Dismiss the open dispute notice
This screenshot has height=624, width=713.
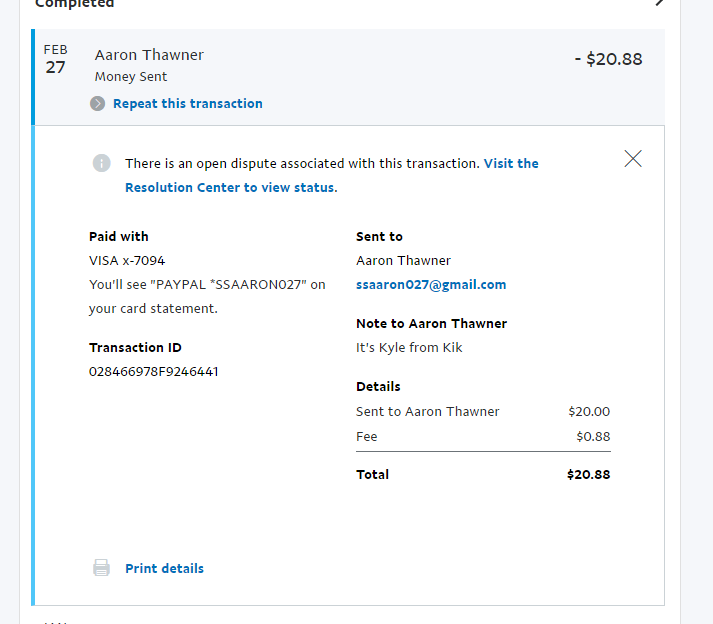pyautogui.click(x=632, y=158)
